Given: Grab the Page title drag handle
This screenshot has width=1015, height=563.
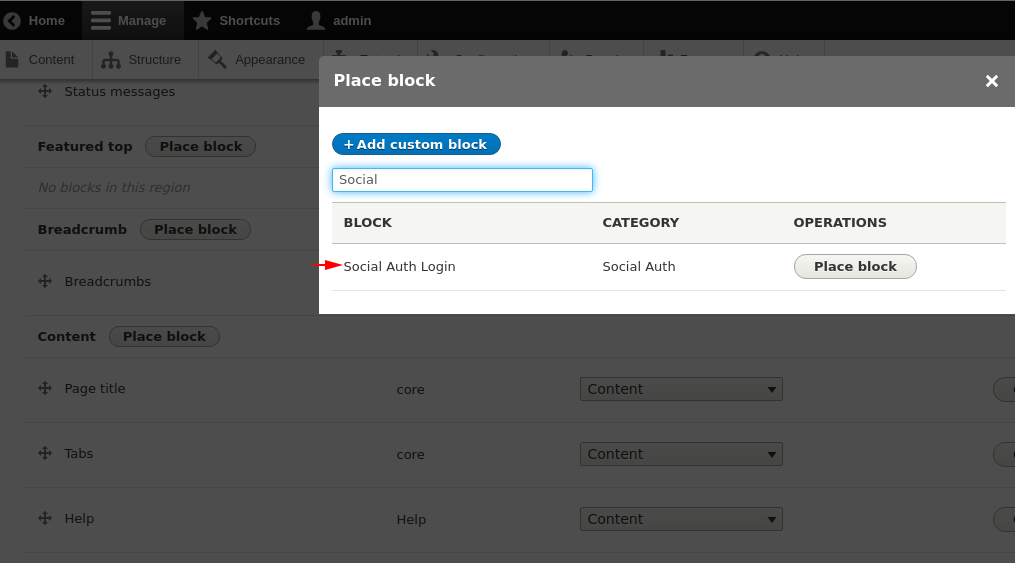Looking at the screenshot, I should pos(45,388).
